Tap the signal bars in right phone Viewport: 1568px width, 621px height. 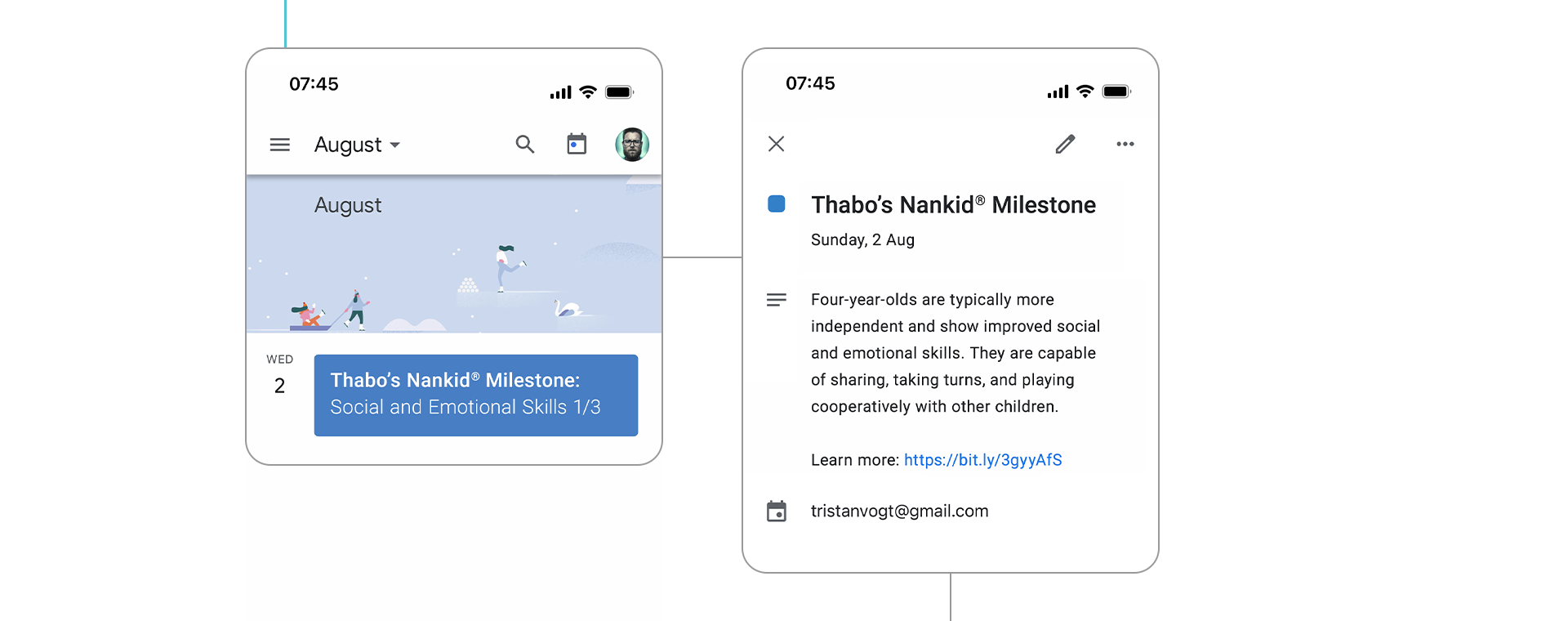[x=1058, y=92]
